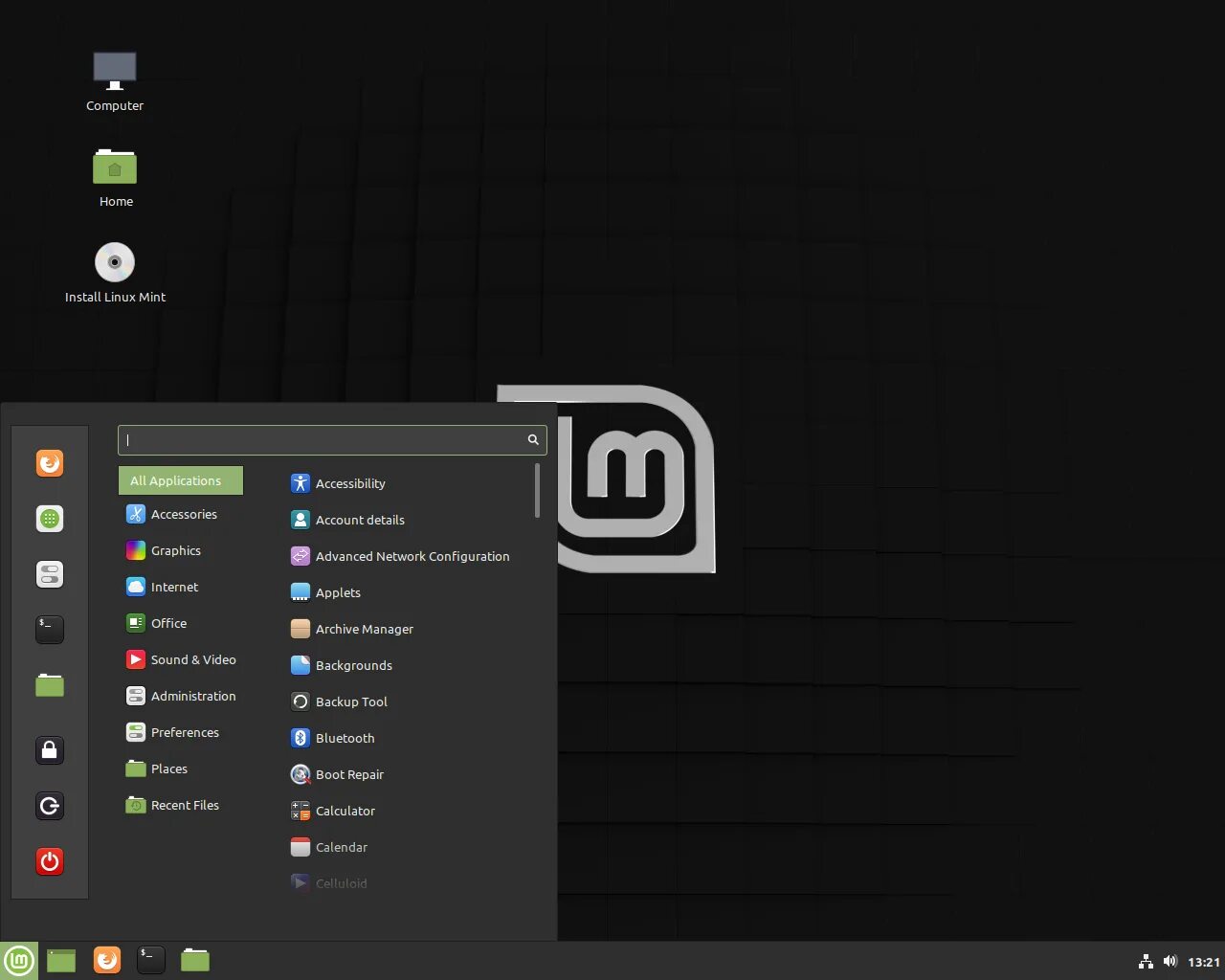
Task: Click the search magnifier icon
Action: click(x=533, y=439)
